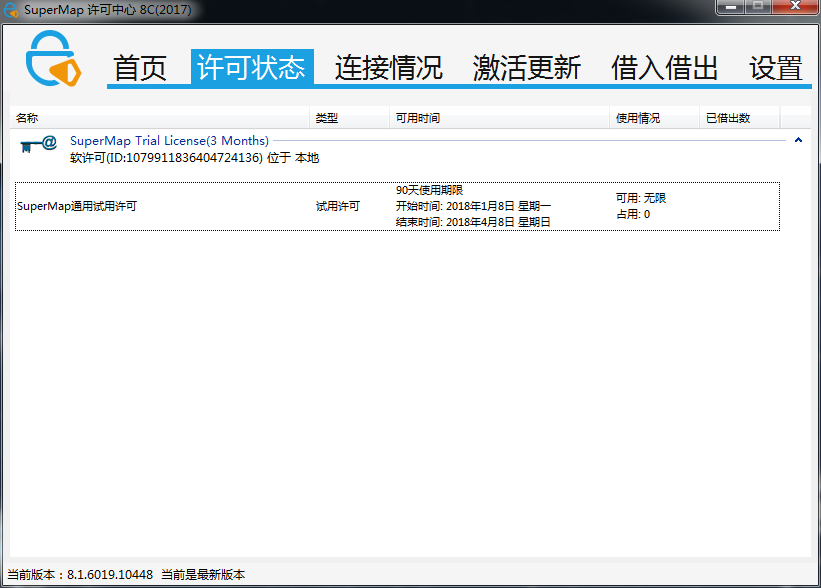Click the 当前是最新版本 status text
This screenshot has height=588, width=821.
point(203,575)
